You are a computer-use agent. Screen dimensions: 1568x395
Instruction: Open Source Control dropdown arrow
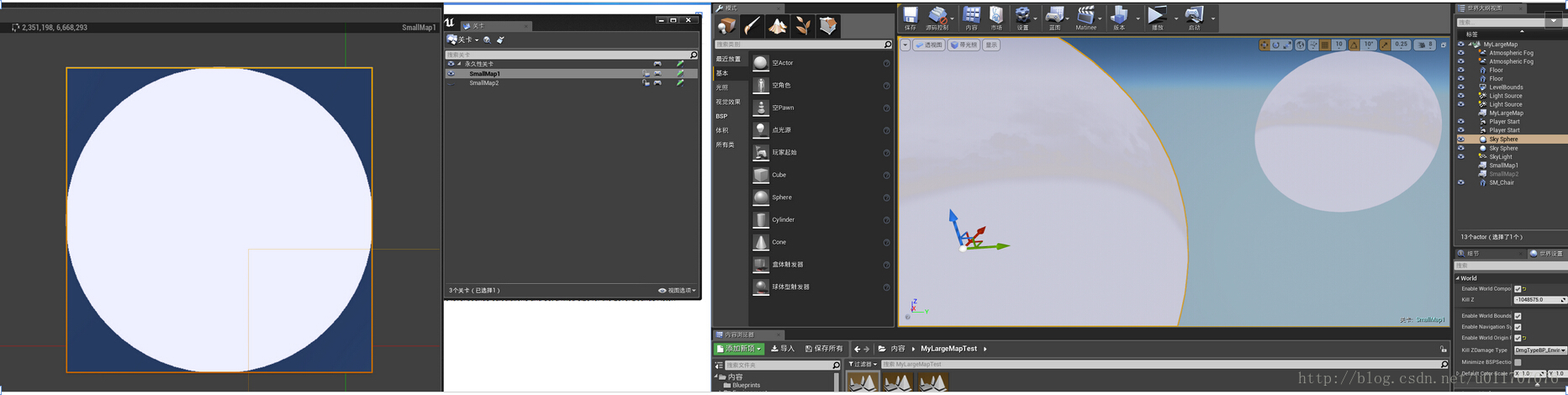(953, 18)
